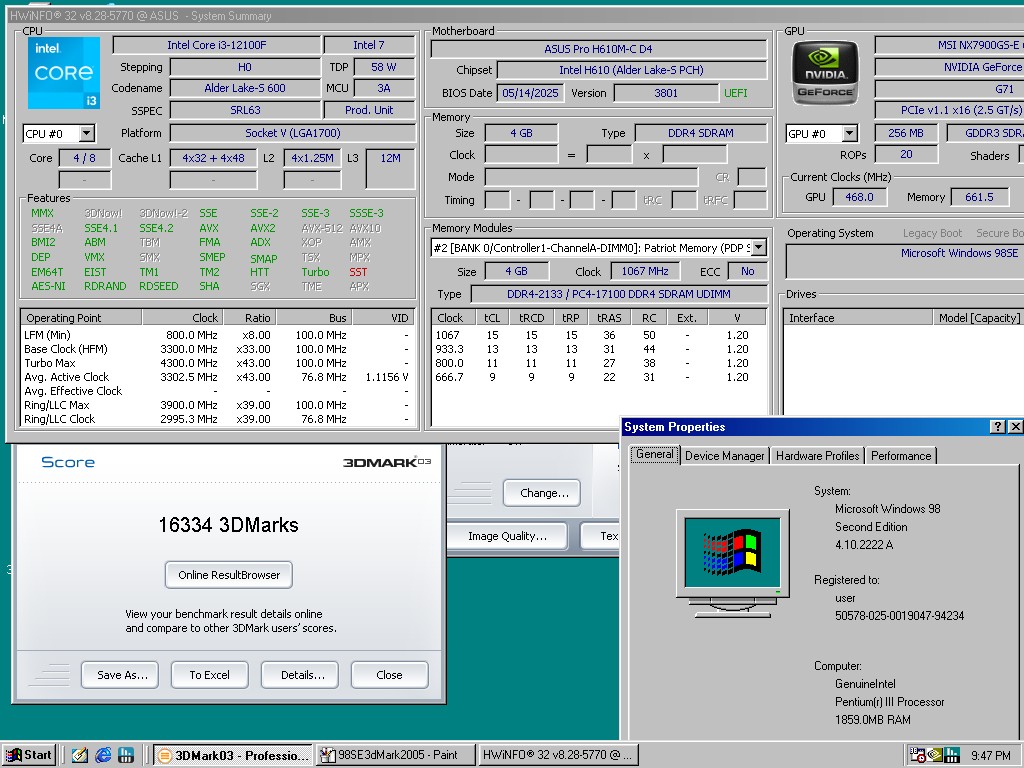Switch to the Device Manager tab

[724, 456]
